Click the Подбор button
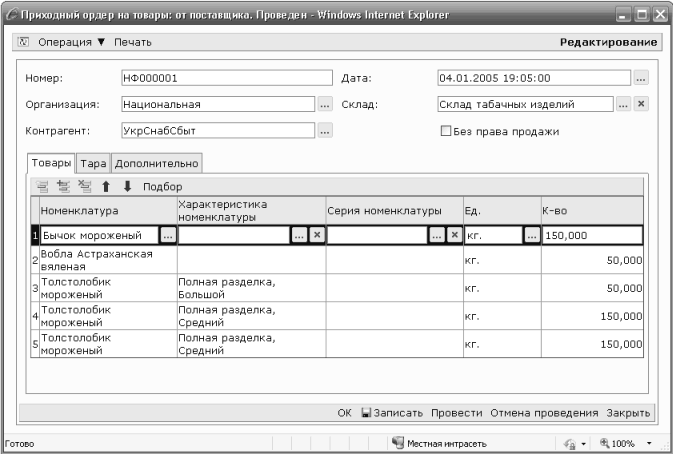 coord(163,187)
